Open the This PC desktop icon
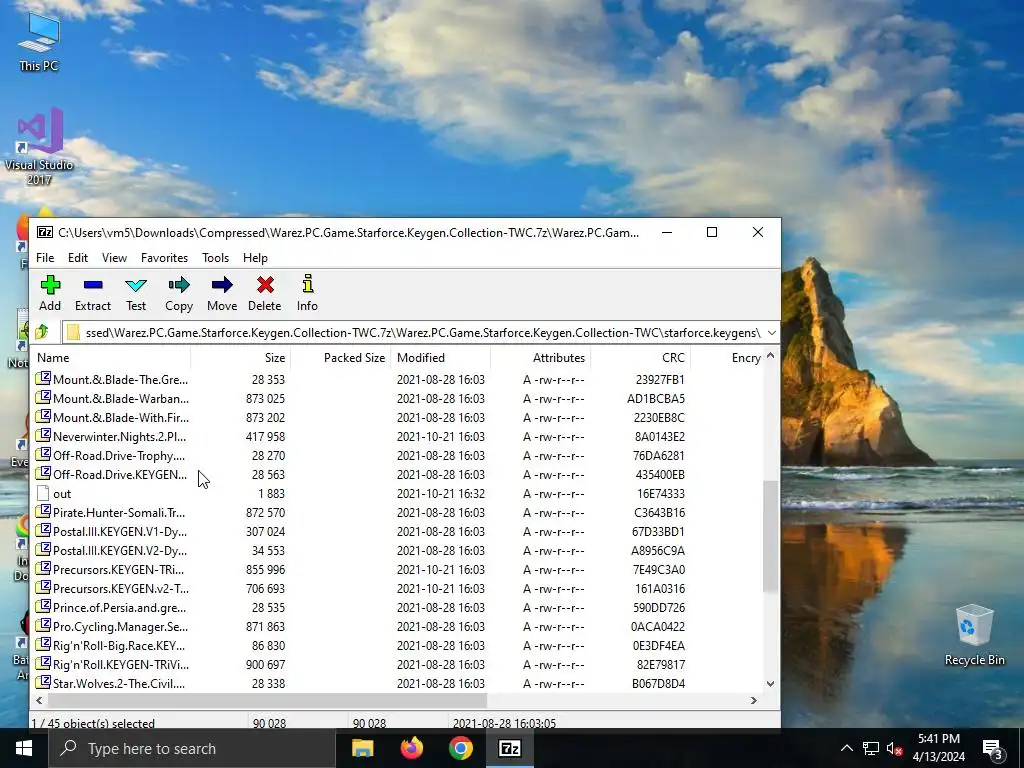 39,42
